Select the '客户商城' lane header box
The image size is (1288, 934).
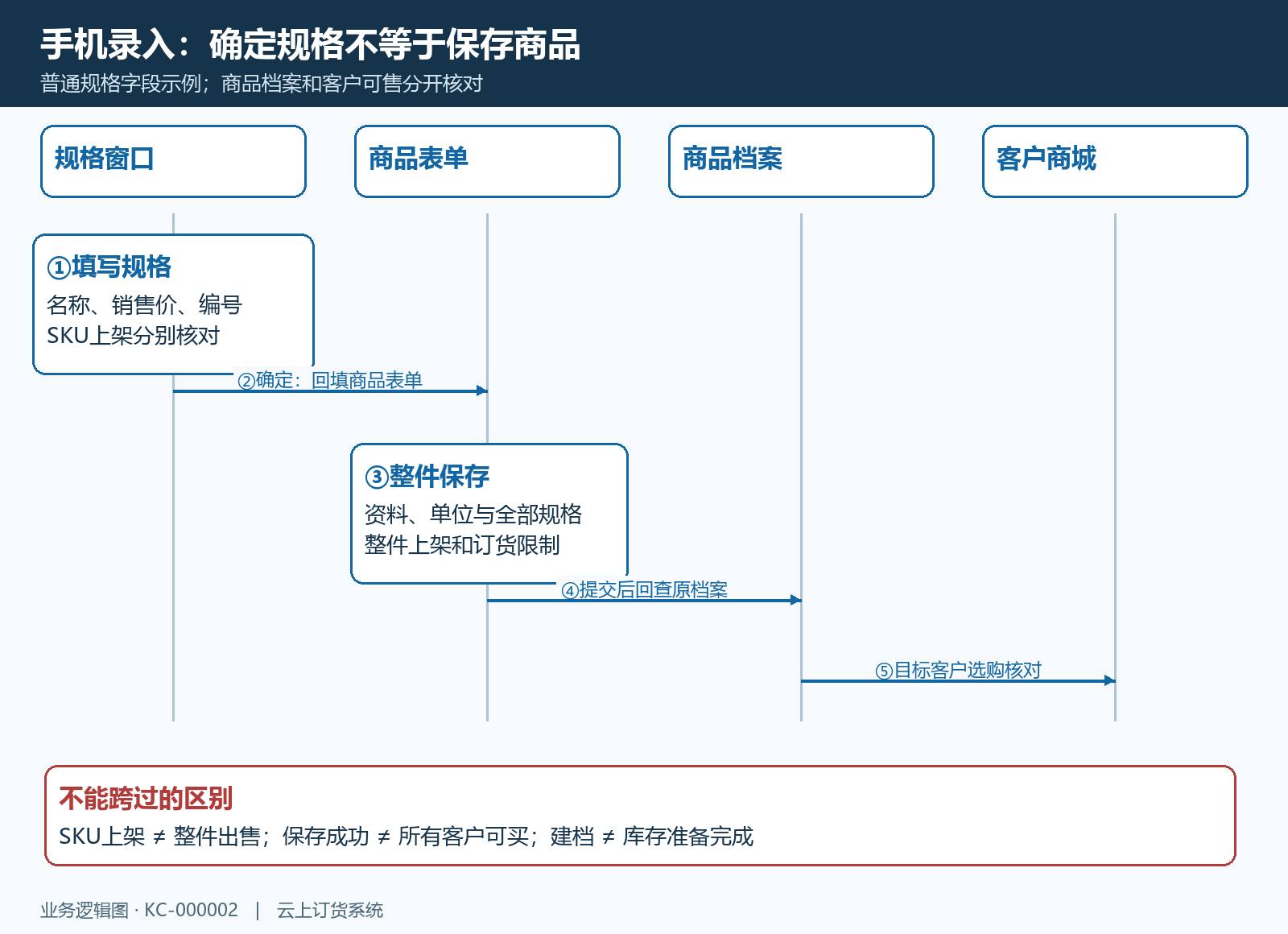click(x=1115, y=161)
